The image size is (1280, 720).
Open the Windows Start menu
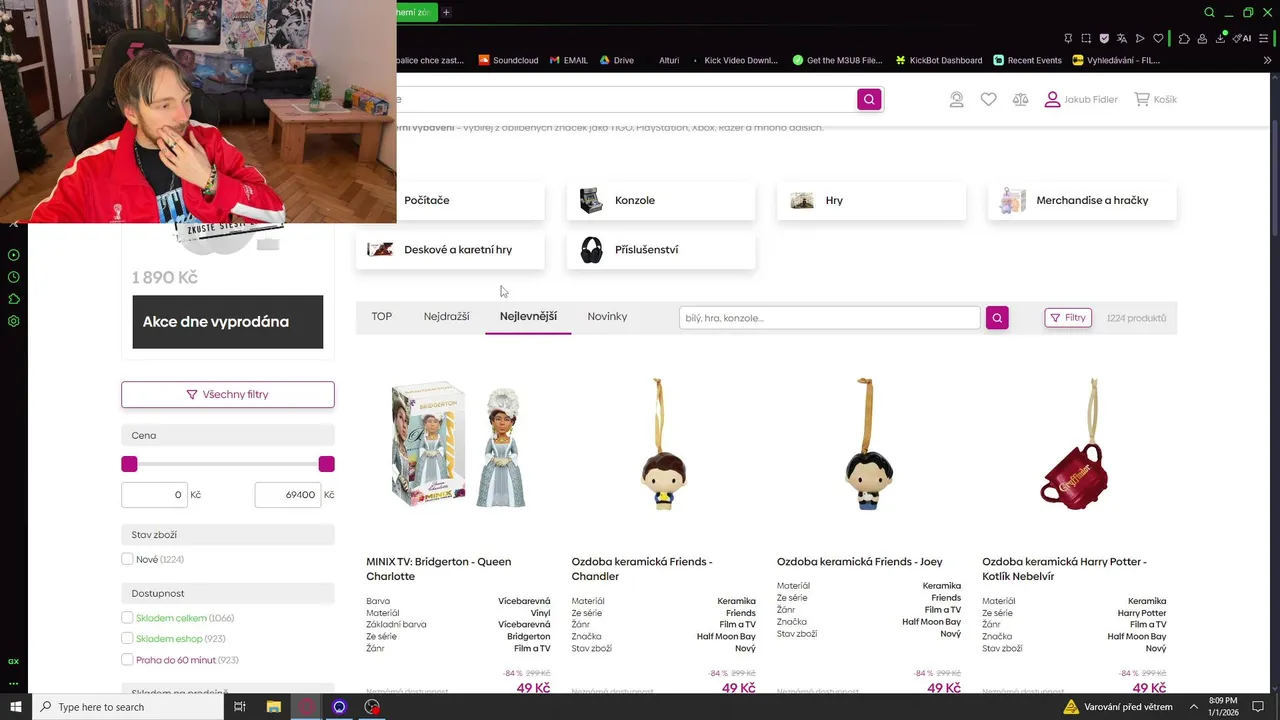15,707
